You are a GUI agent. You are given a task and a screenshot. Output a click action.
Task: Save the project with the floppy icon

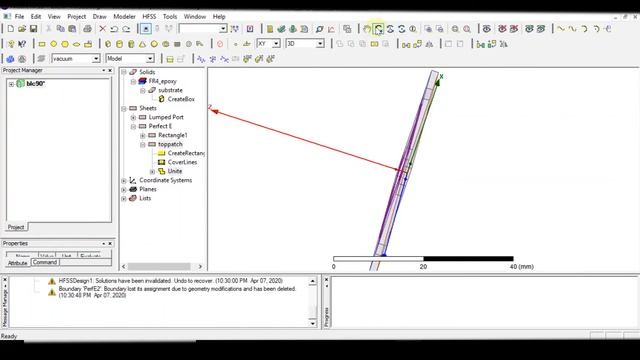pos(33,29)
